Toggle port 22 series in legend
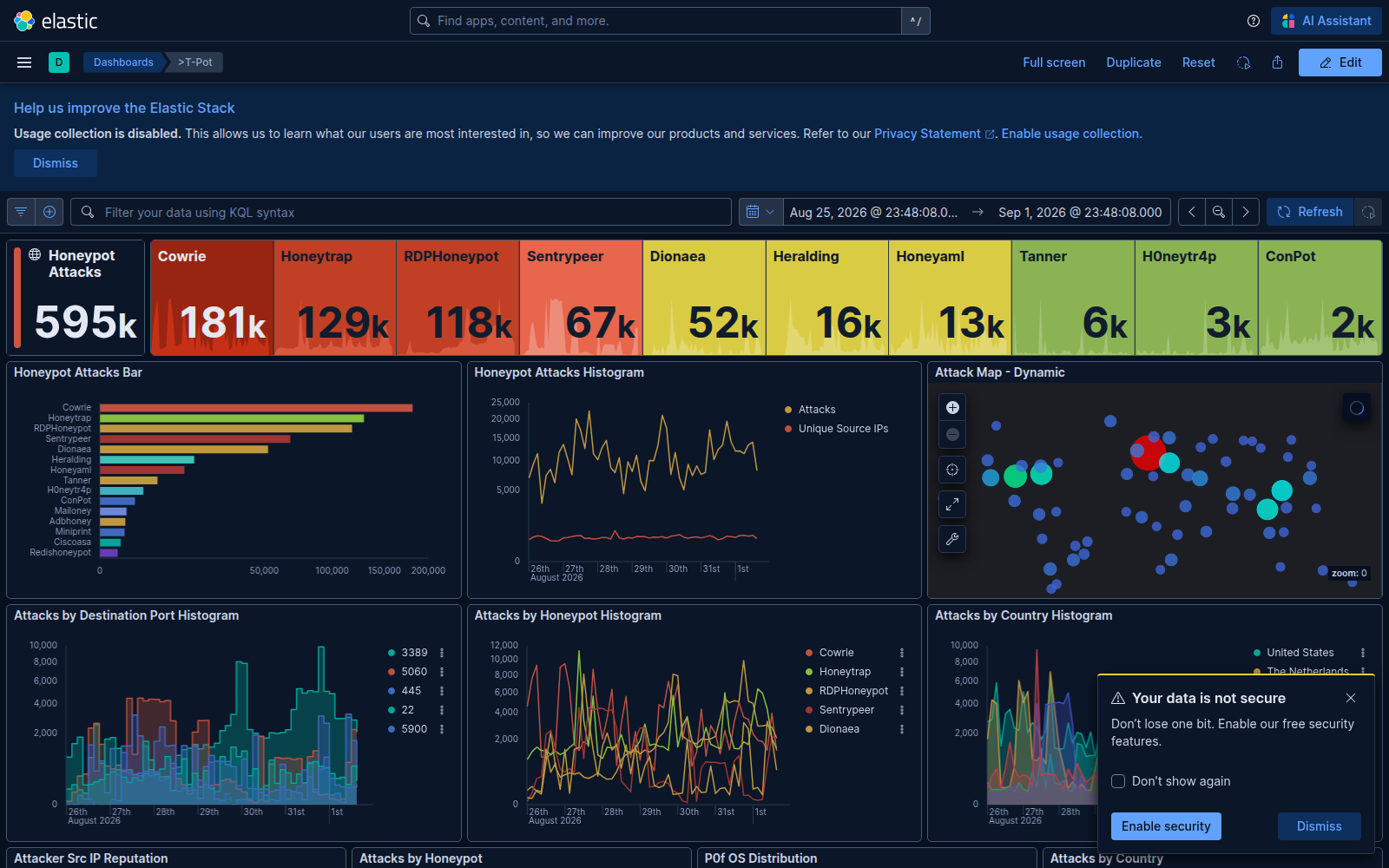 pyautogui.click(x=408, y=710)
